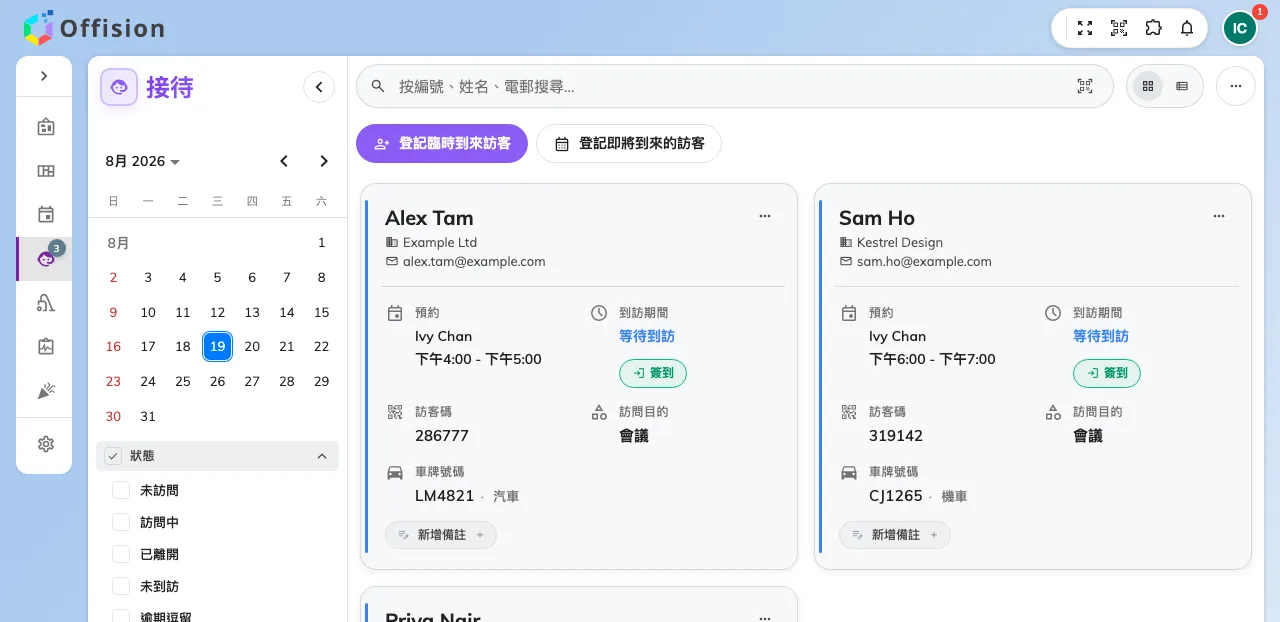Open the reception visitor module
The width and height of the screenshot is (1280, 622).
pos(45,259)
